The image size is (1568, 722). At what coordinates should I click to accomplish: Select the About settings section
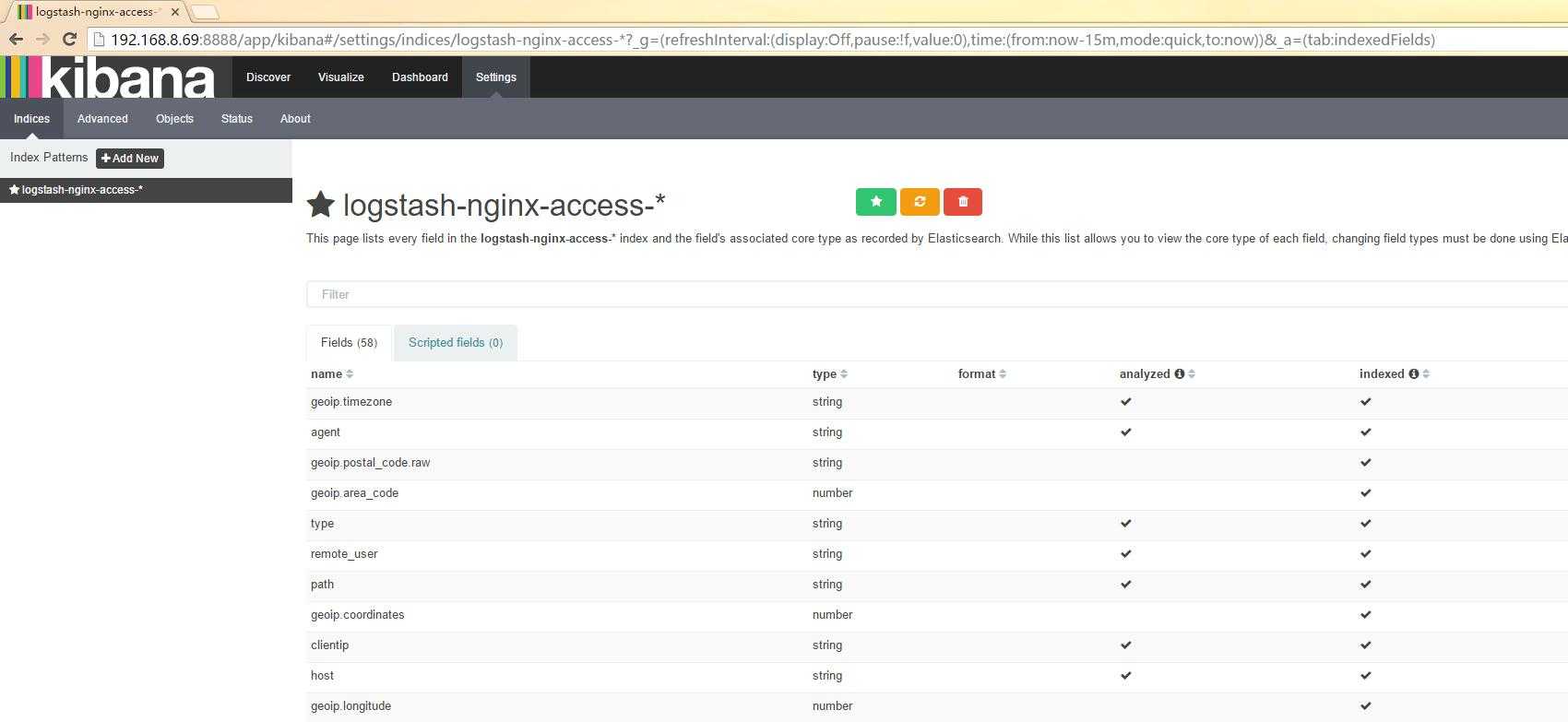[295, 119]
